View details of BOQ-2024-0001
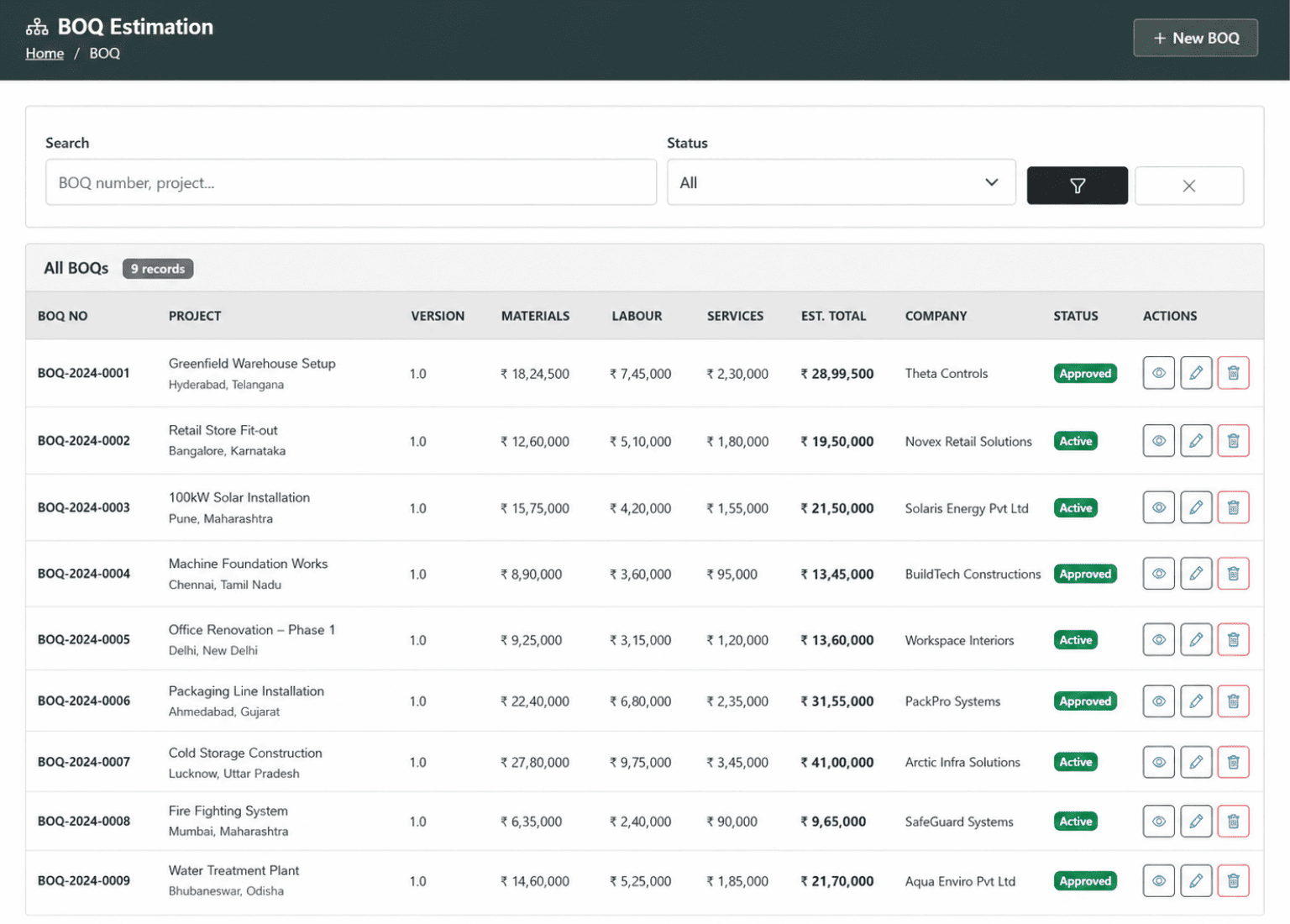Image resolution: width=1290 pixels, height=924 pixels. point(1158,373)
